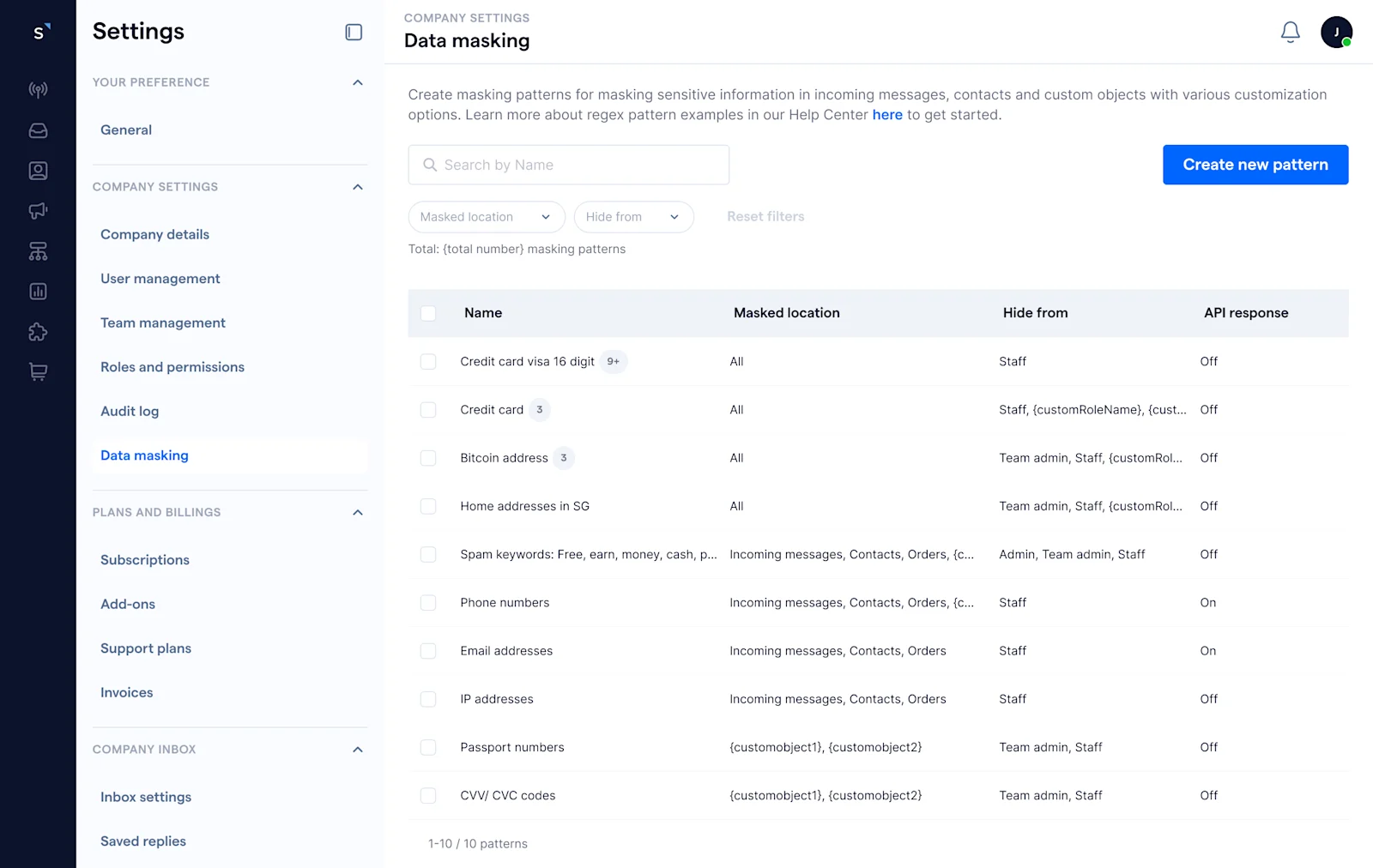Switch to Roles and permissions settings
The height and width of the screenshot is (868, 1373).
[x=172, y=366]
